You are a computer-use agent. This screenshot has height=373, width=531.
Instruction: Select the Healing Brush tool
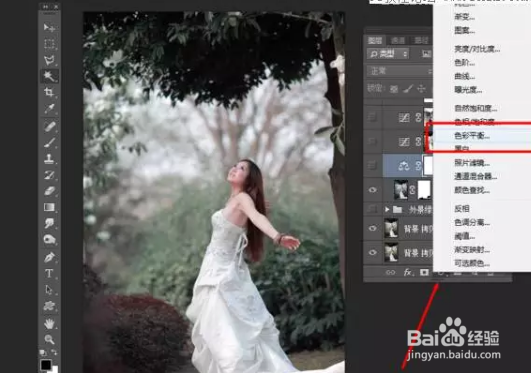(49, 127)
